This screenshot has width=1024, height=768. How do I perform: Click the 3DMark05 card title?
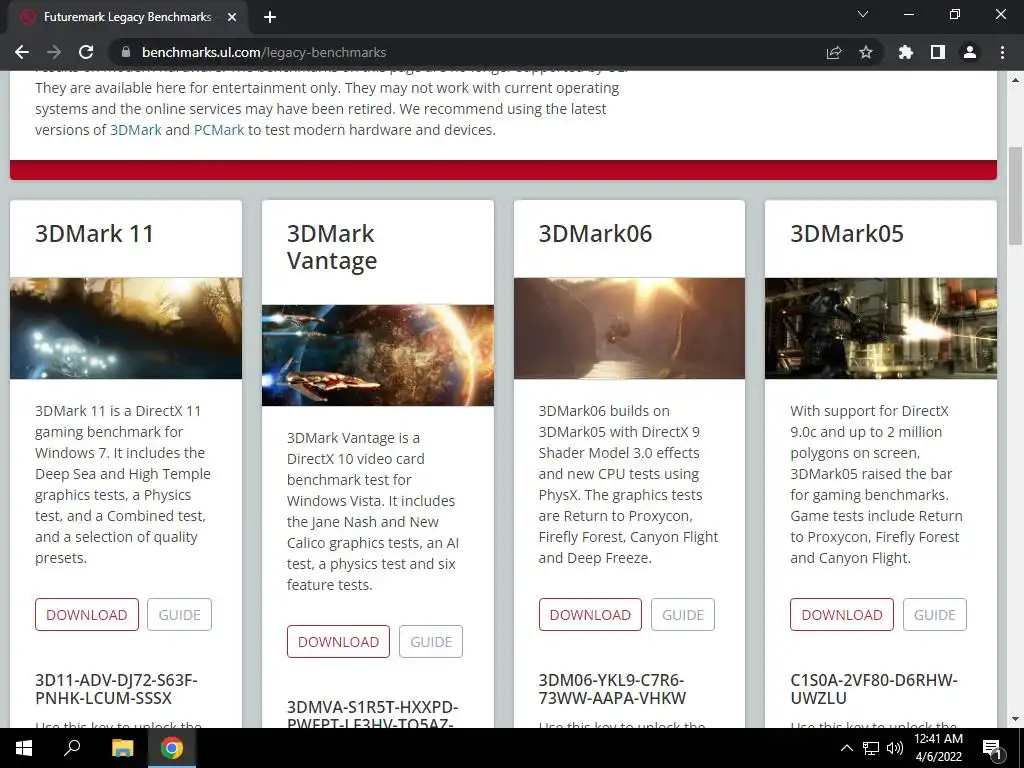(847, 233)
